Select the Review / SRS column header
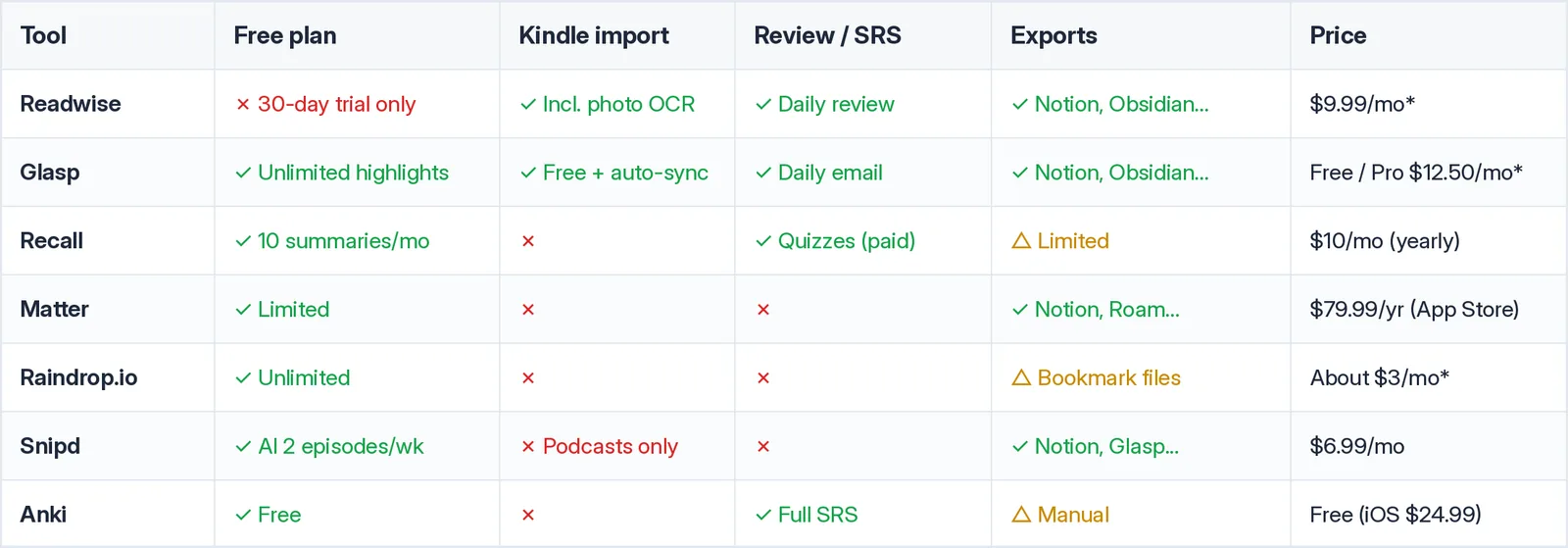The image size is (1568, 548). pyautogui.click(x=827, y=35)
